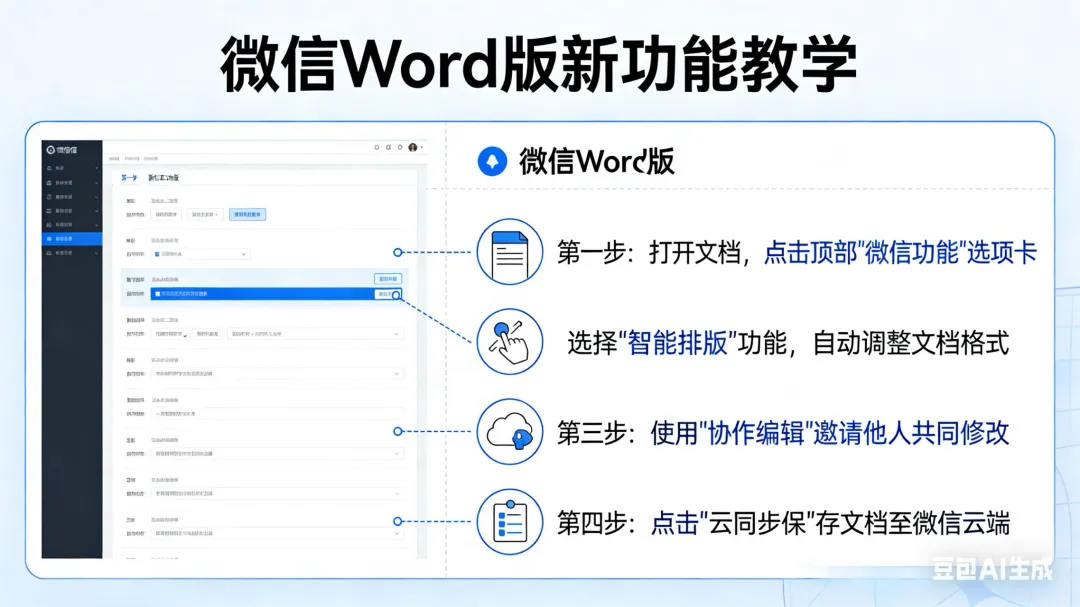Image resolution: width=1080 pixels, height=607 pixels.
Task: Click the blue text "协作编辑"邀请他人共同修改
Action: click(854, 433)
